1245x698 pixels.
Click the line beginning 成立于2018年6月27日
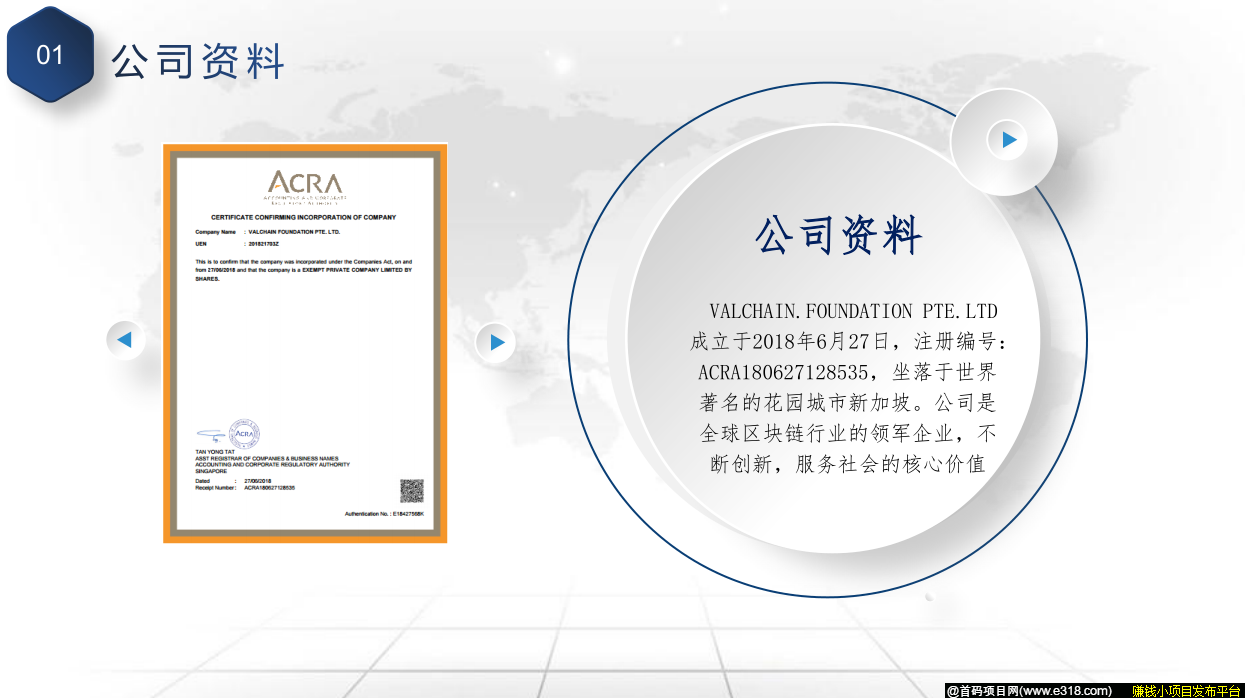[x=850, y=342]
